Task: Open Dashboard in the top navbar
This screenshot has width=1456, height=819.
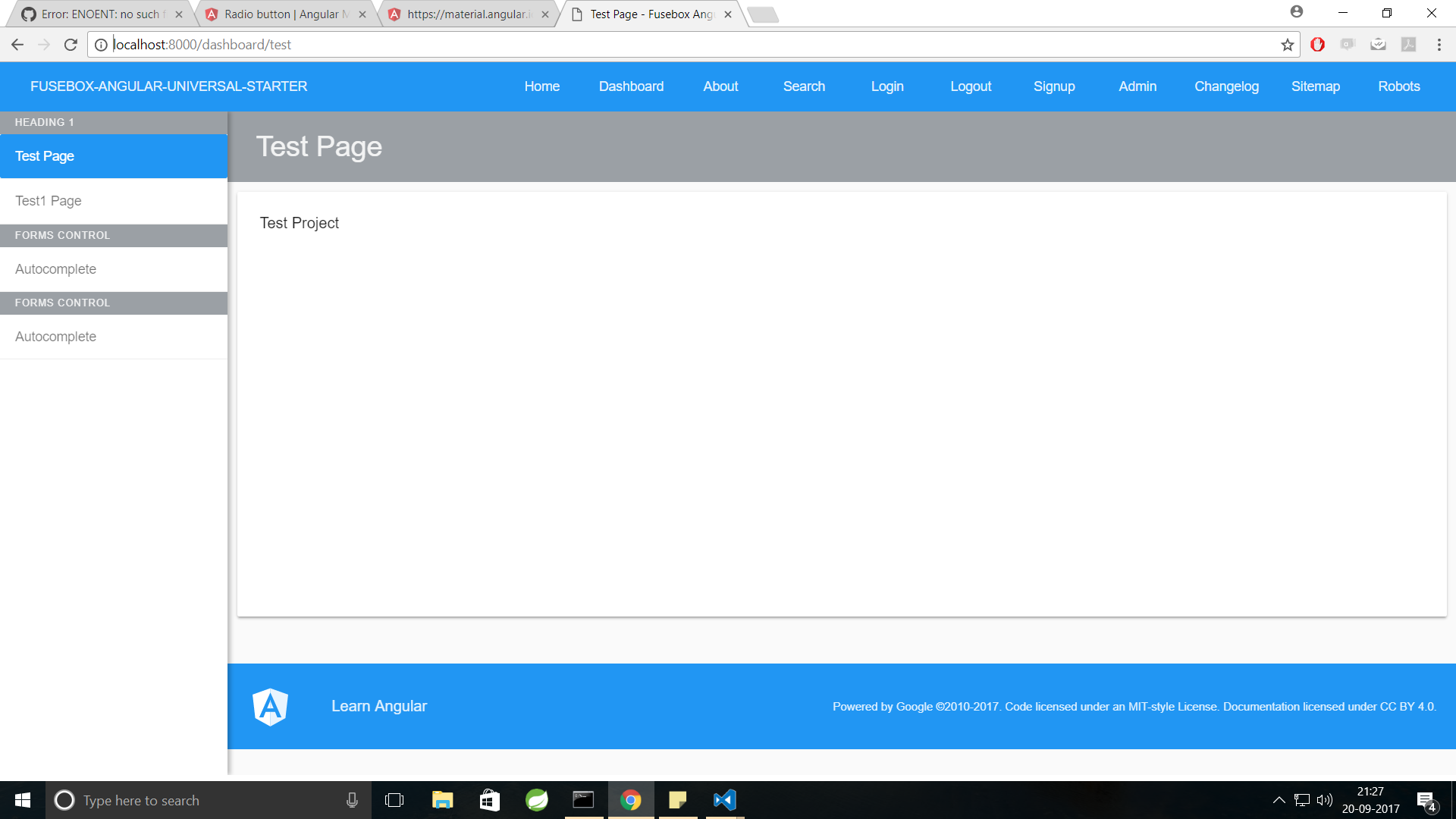Action: (x=631, y=86)
